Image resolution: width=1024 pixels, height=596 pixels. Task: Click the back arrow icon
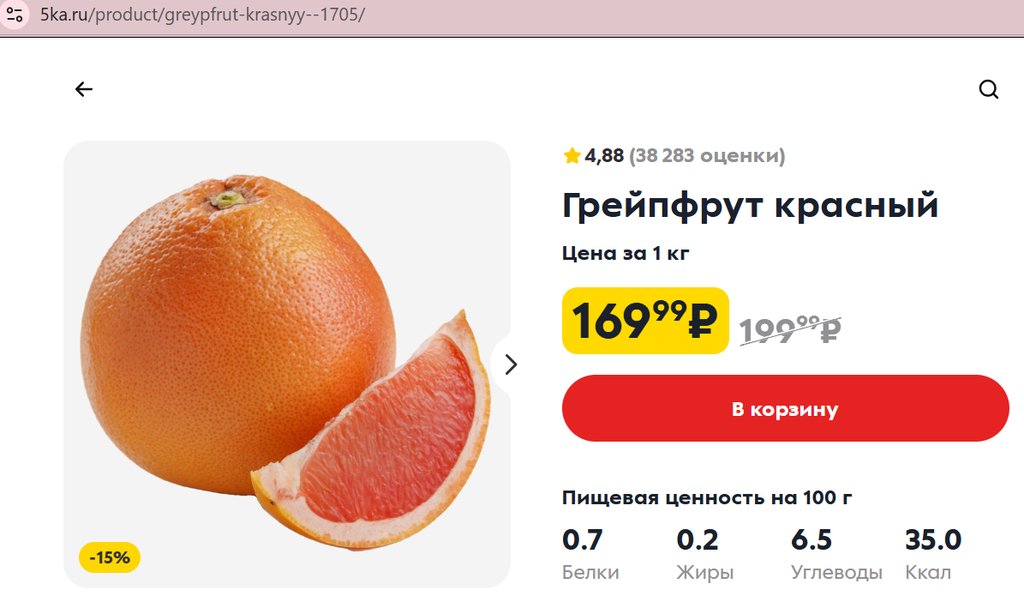83,89
